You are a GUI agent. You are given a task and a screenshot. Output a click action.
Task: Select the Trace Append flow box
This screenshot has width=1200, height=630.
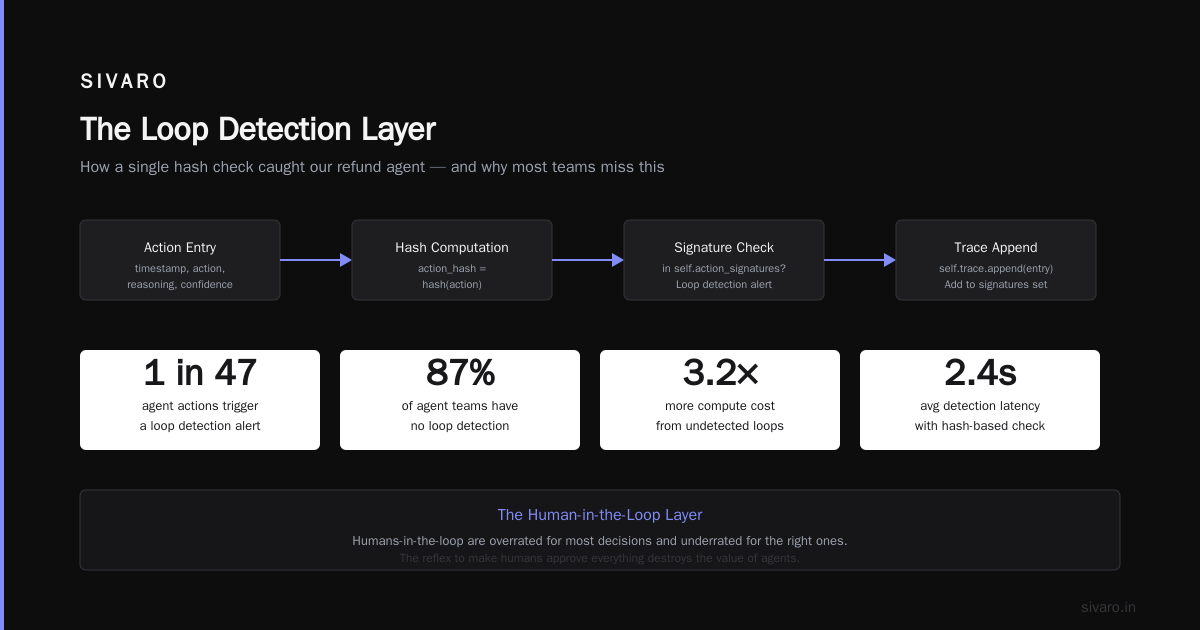(x=996, y=260)
